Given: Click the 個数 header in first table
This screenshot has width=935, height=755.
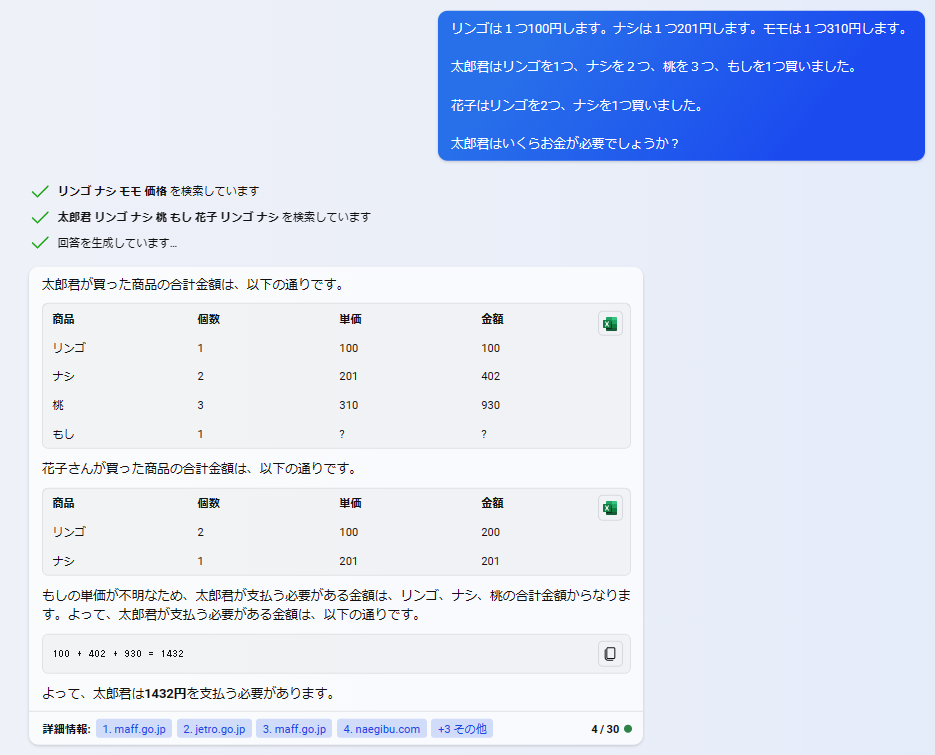Looking at the screenshot, I should (209, 319).
